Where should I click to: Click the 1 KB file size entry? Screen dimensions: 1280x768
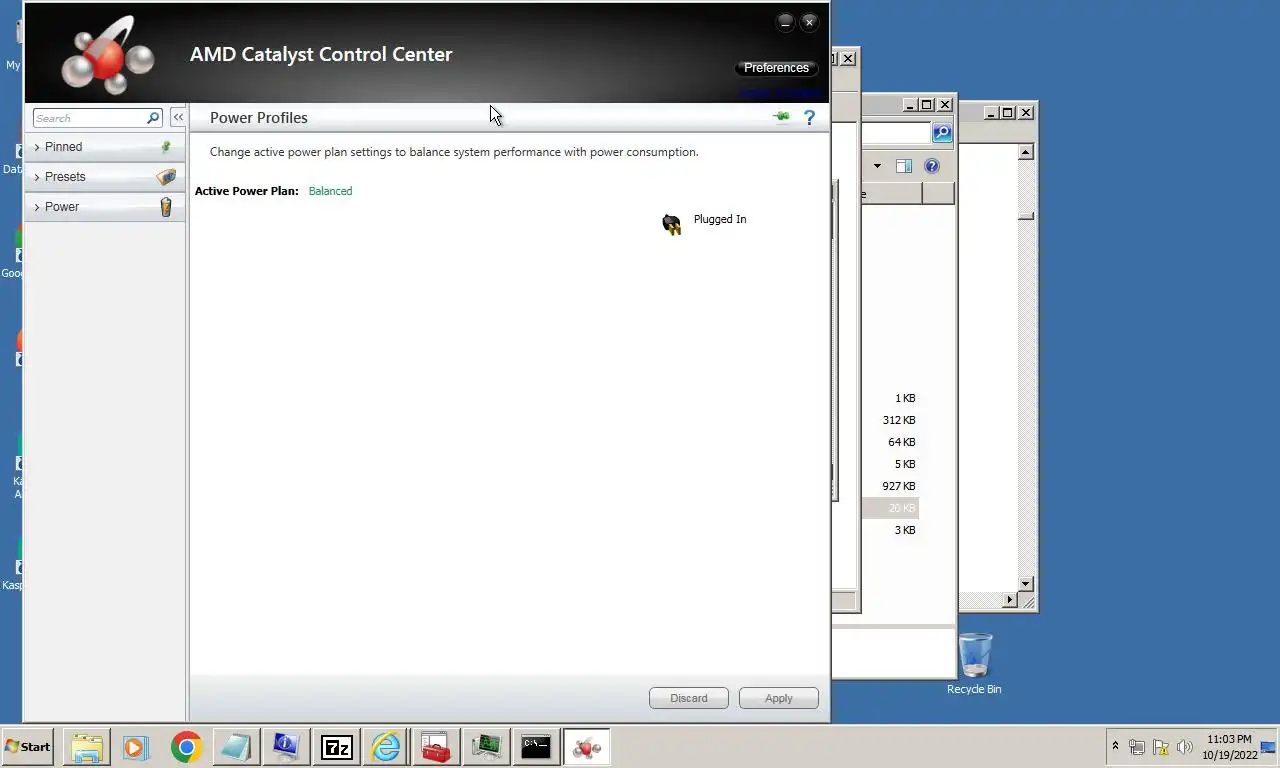pyautogui.click(x=905, y=398)
